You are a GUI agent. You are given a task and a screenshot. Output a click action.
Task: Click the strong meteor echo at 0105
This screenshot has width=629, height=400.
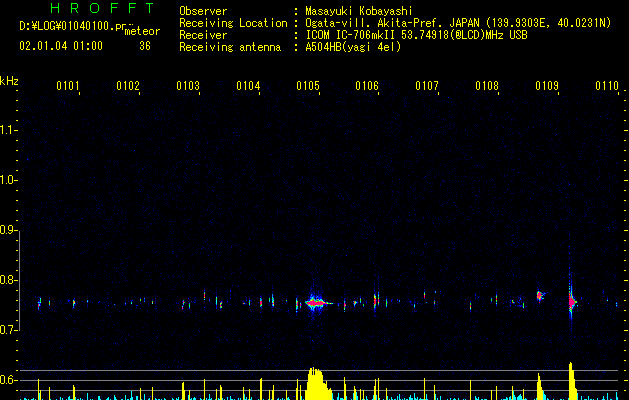317,303
